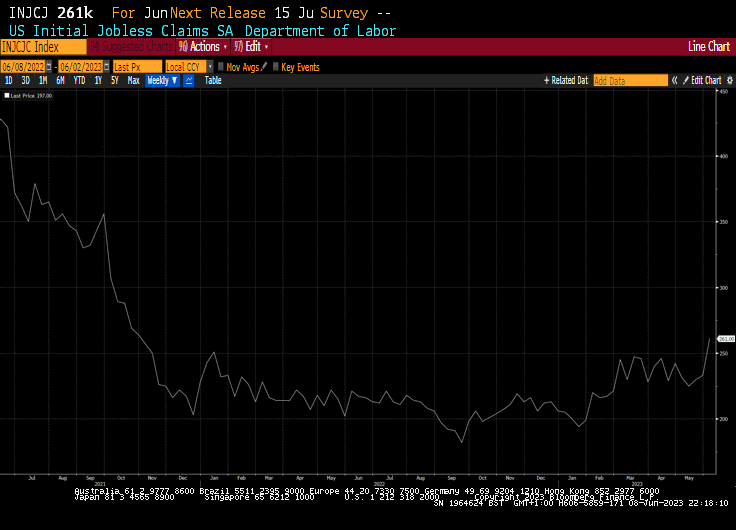Click the 350 y-axis label
Screen dimensions: 736x530
click(x=724, y=222)
